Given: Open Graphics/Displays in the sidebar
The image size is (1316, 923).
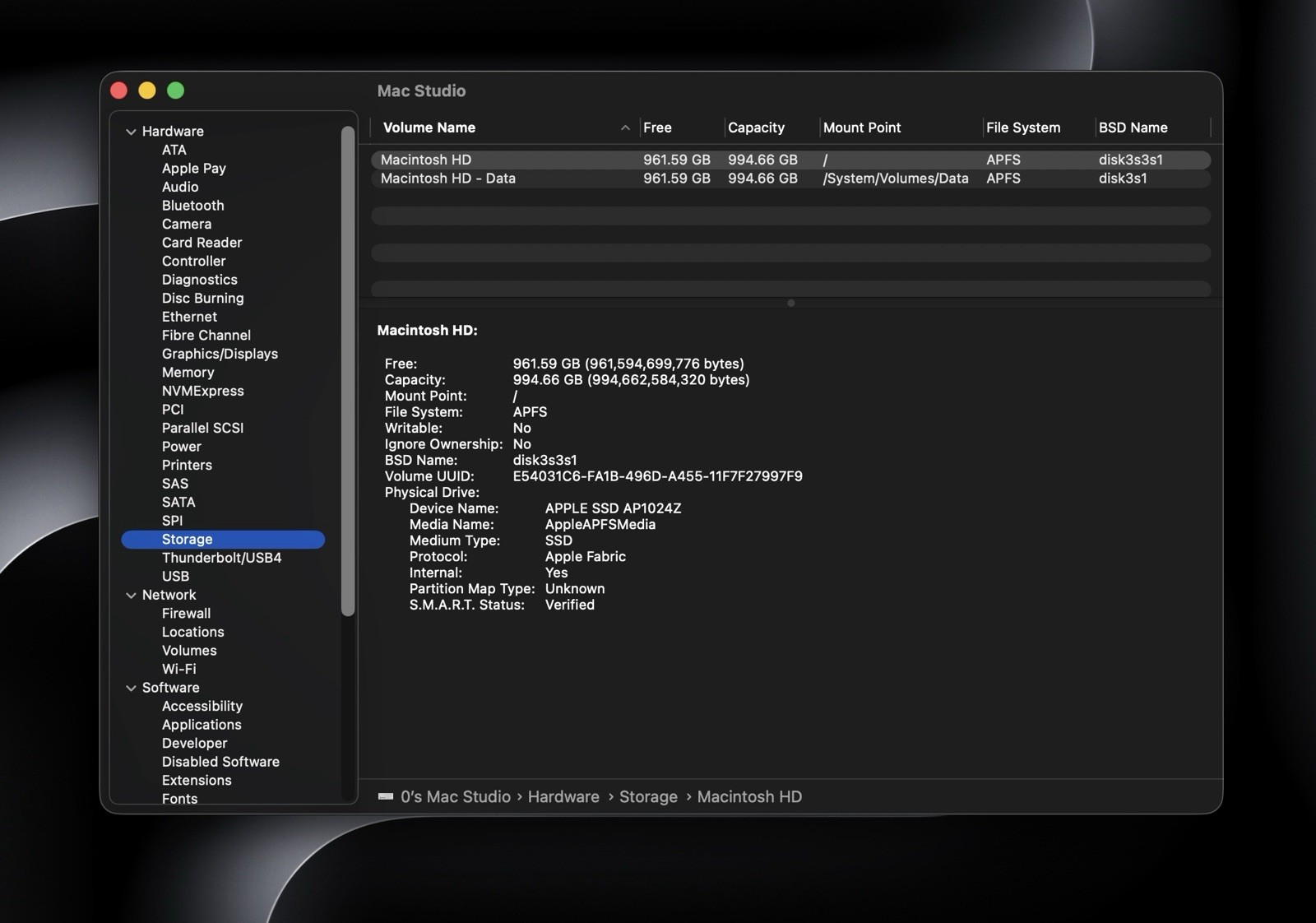Looking at the screenshot, I should (x=220, y=354).
